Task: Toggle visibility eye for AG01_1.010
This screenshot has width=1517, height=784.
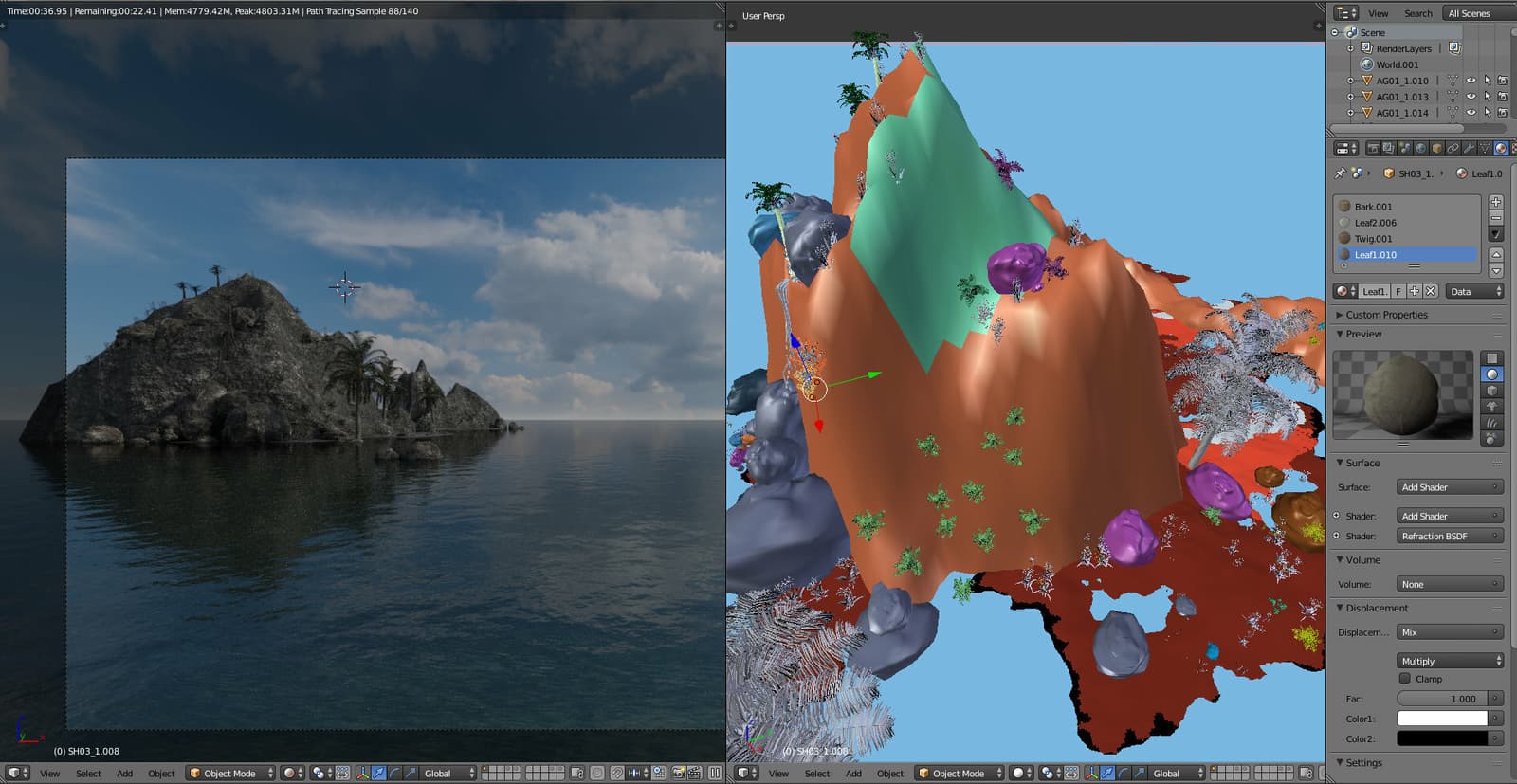Action: 1471,81
